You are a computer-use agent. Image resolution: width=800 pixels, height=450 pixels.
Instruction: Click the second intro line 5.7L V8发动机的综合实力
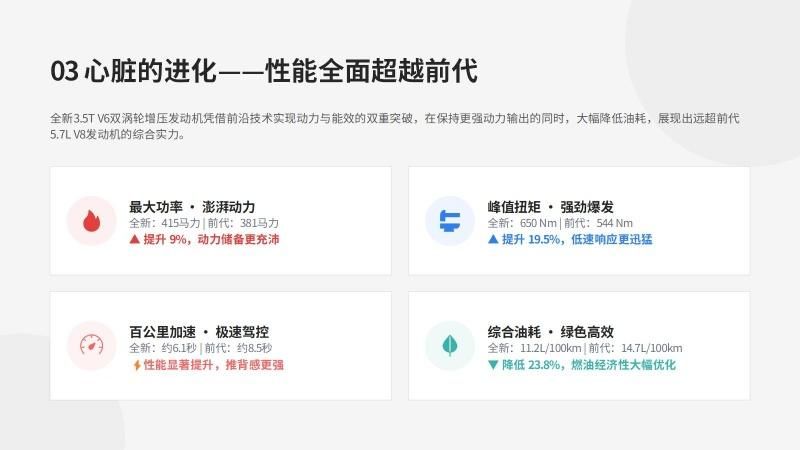[118, 135]
